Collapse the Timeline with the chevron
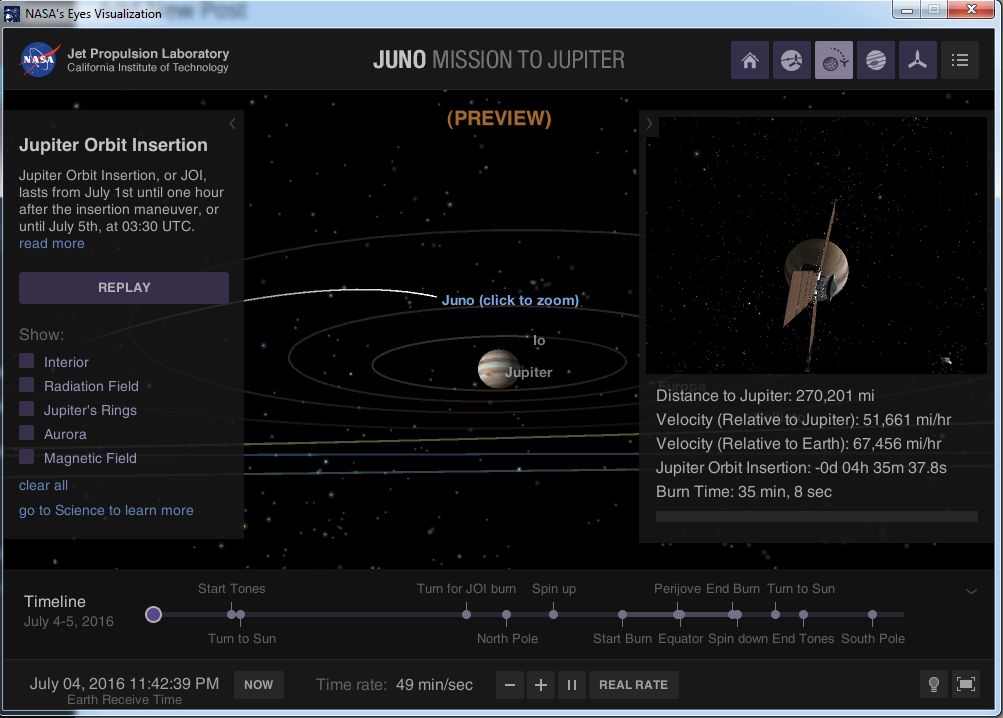1003x718 pixels. (x=971, y=591)
